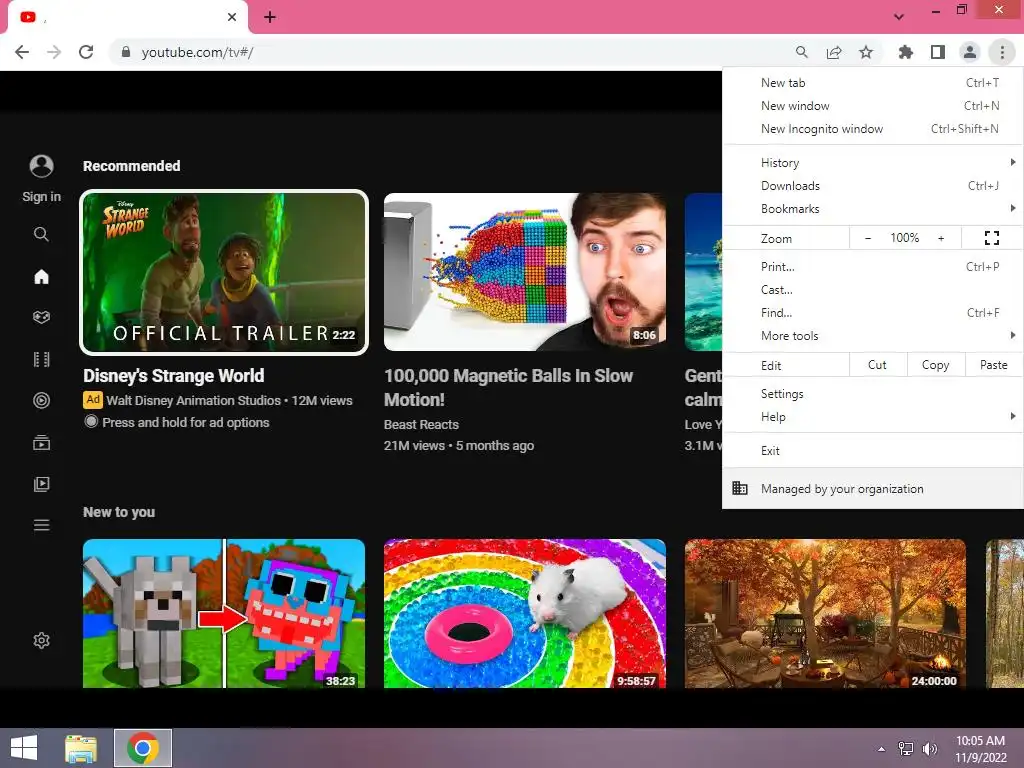Reload the YouTube page

pos(86,52)
